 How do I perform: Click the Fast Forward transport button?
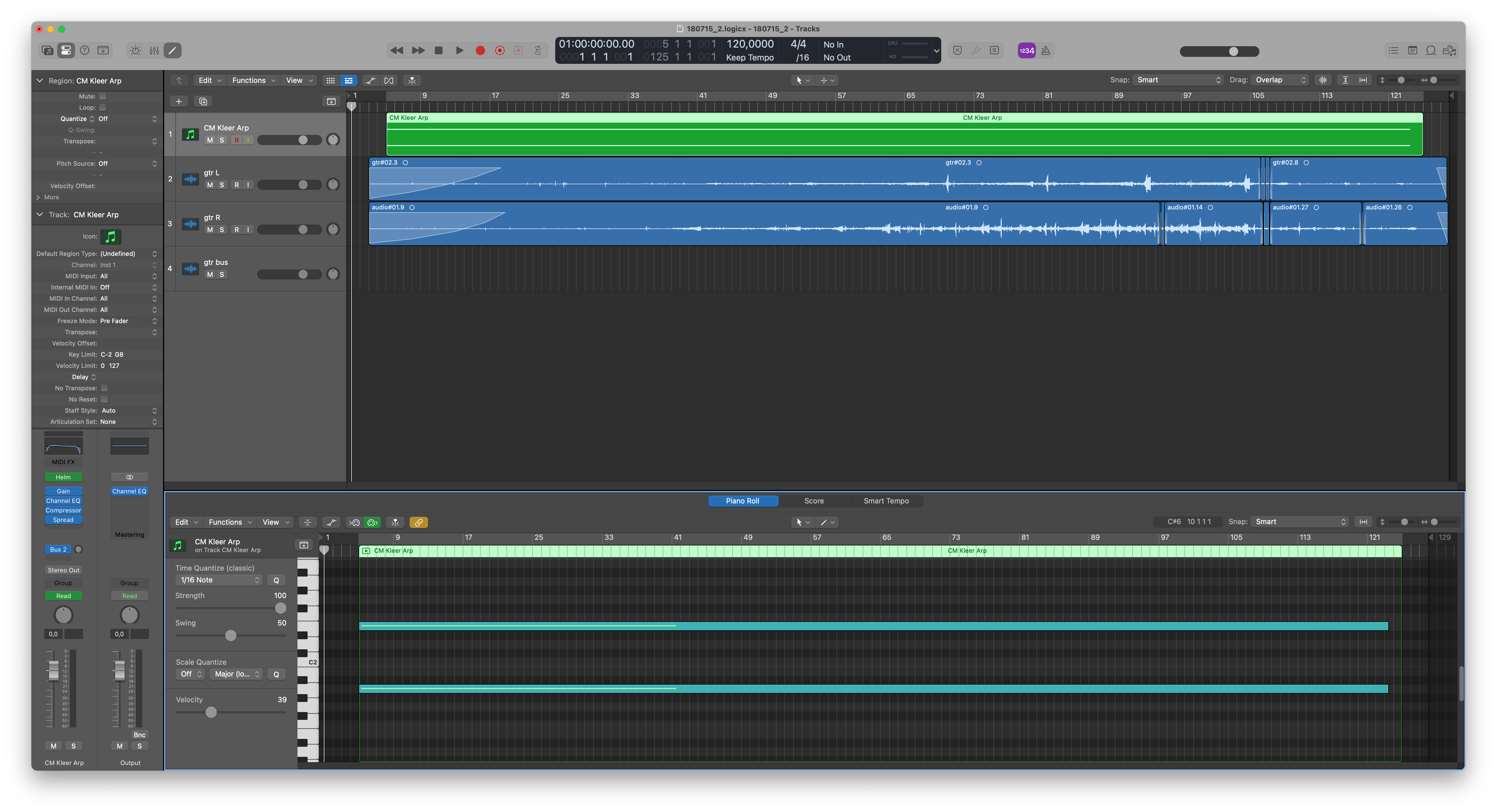pos(418,50)
